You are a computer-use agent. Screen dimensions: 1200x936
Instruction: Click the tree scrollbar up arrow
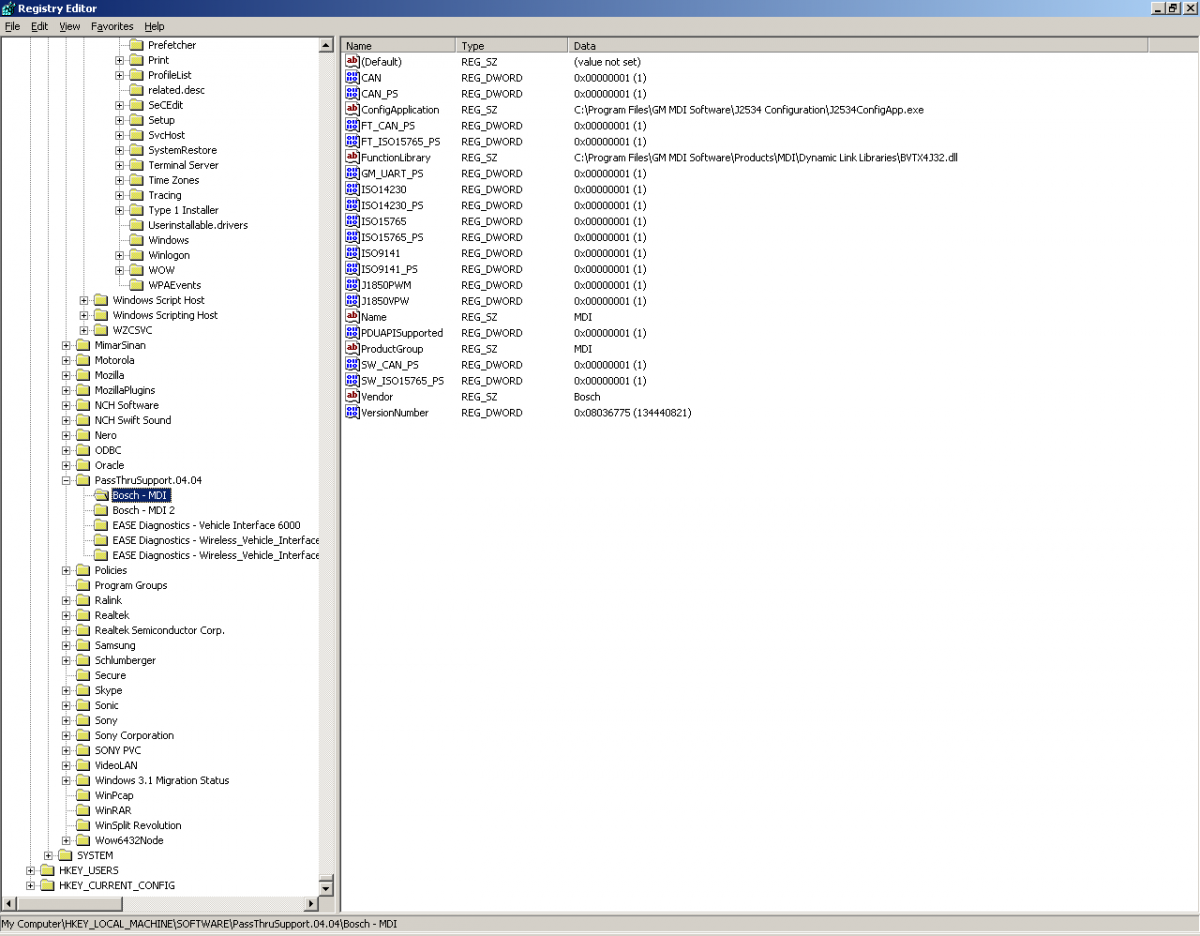pyautogui.click(x=325, y=46)
